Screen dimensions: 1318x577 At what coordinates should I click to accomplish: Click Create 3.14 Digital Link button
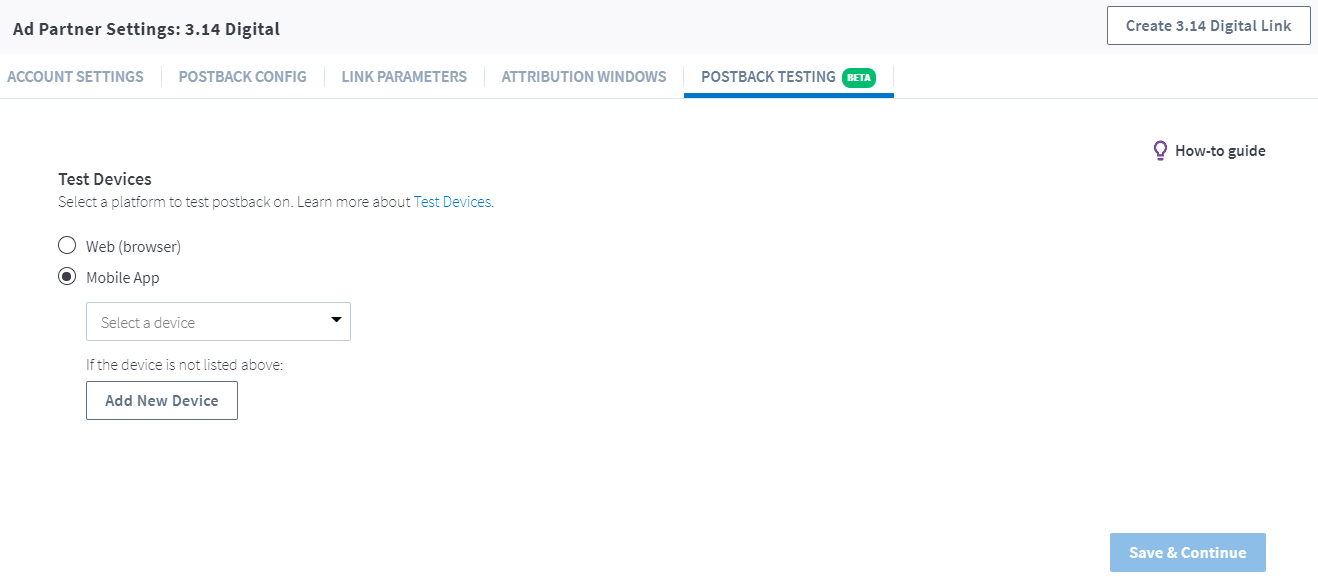(x=1208, y=26)
